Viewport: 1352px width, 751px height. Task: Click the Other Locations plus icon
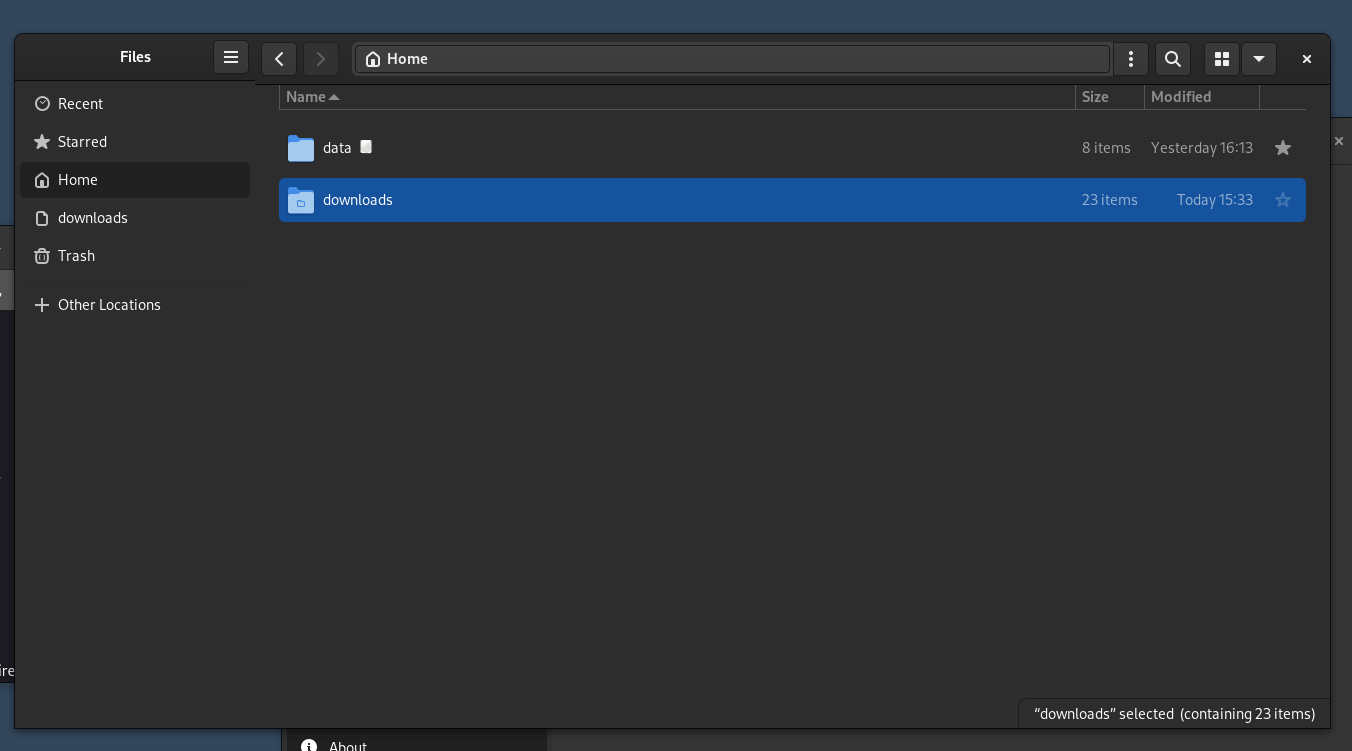41,305
